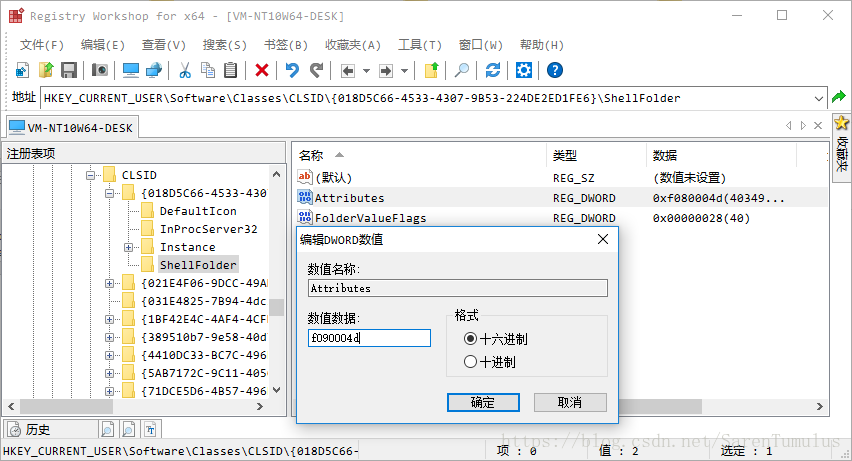
Task: Click the open folder icon with green arrow
Action: (x=46, y=70)
